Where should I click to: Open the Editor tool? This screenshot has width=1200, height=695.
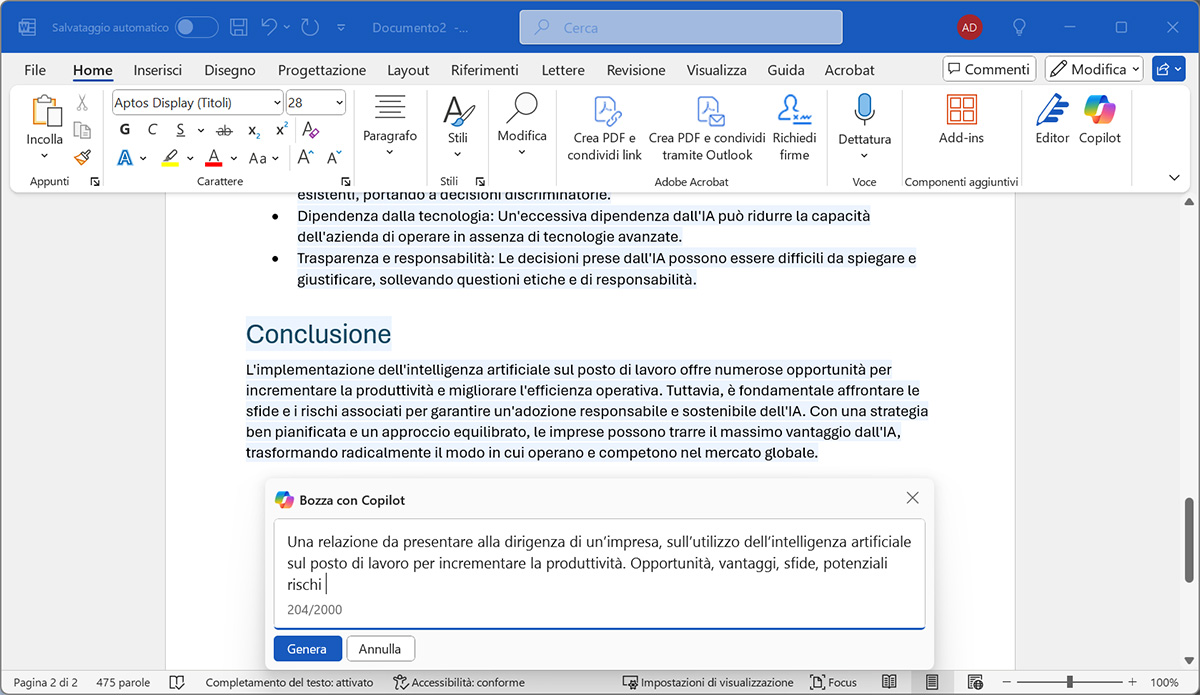coord(1052,119)
